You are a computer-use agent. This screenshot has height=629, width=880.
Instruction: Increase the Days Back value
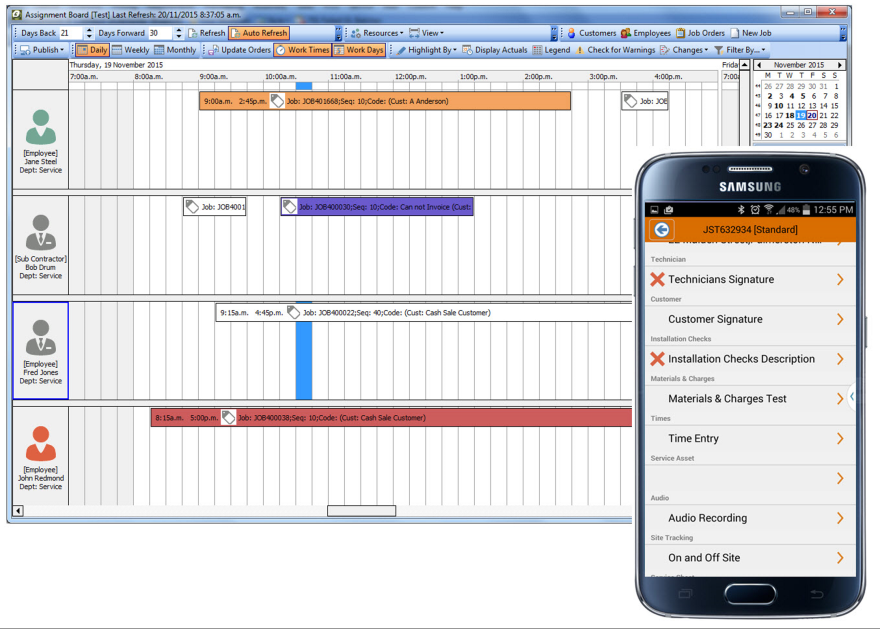click(89, 30)
